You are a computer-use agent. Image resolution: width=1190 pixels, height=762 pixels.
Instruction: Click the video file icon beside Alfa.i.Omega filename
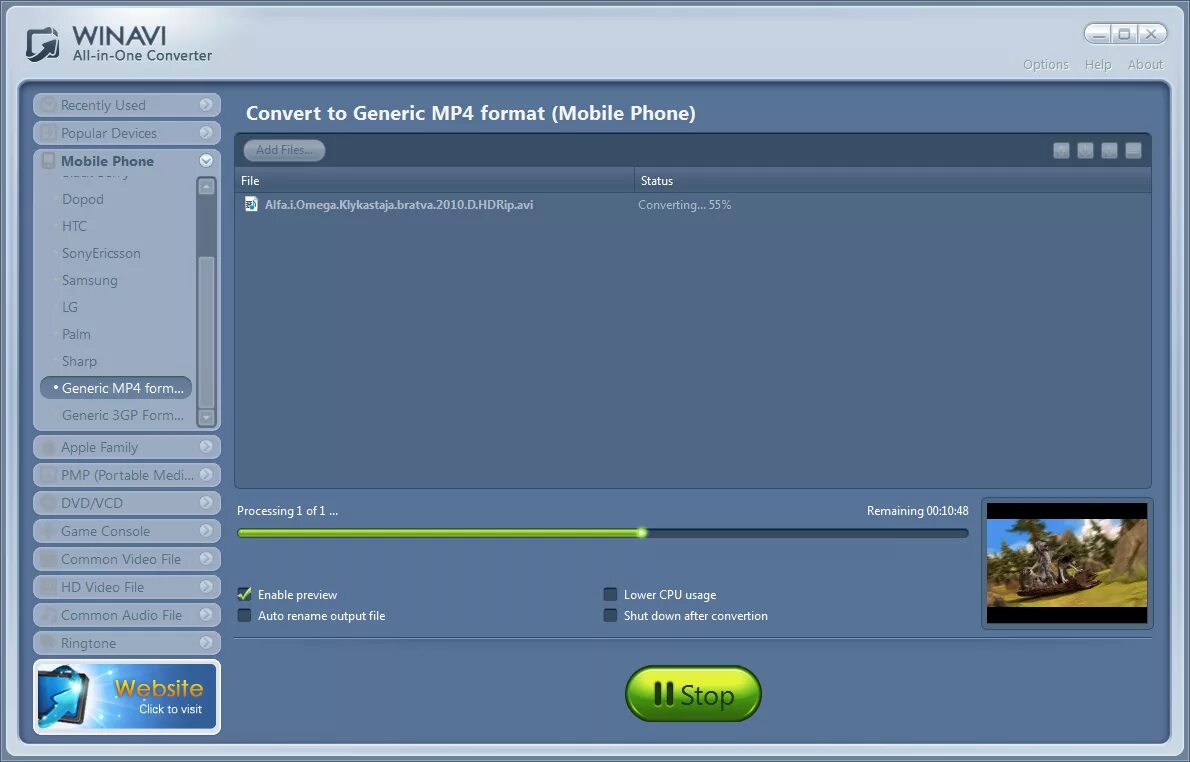click(250, 204)
